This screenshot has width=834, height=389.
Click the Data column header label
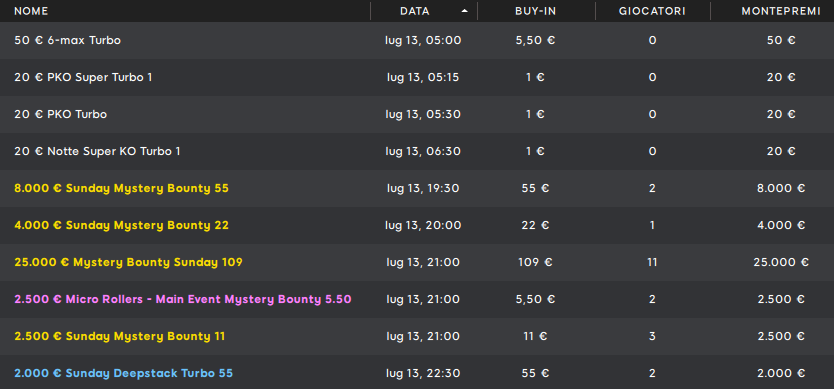click(x=415, y=11)
